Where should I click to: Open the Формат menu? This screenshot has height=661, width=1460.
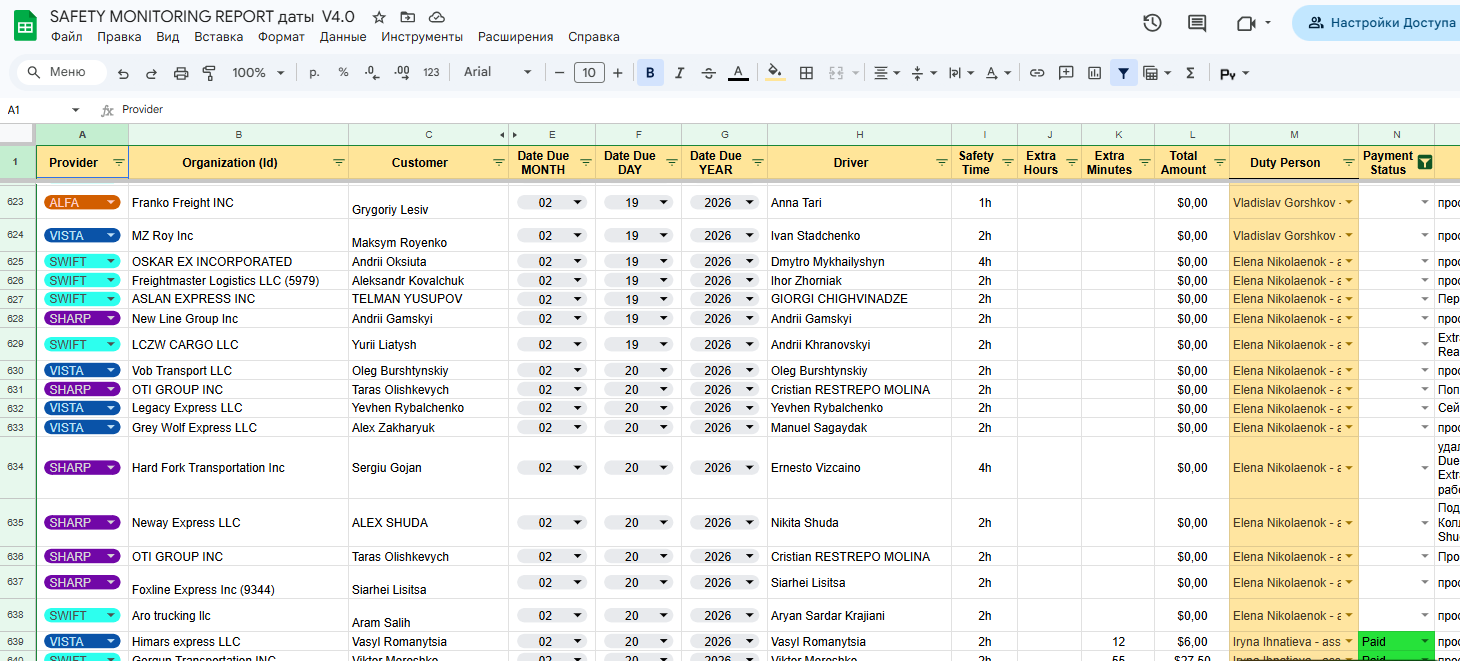pyautogui.click(x=281, y=37)
